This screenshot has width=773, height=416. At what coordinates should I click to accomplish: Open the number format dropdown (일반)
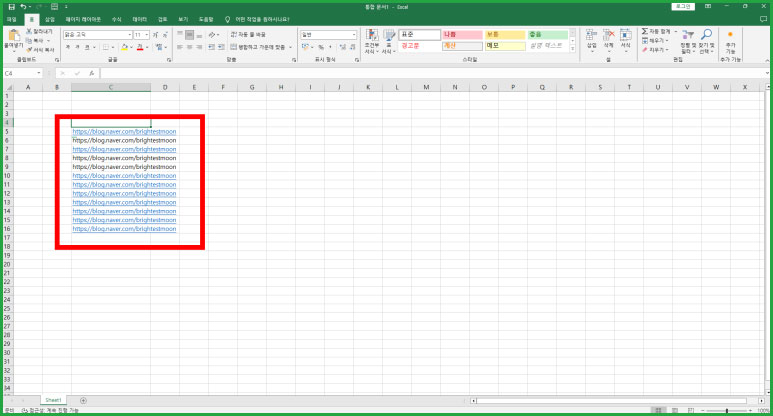click(353, 35)
